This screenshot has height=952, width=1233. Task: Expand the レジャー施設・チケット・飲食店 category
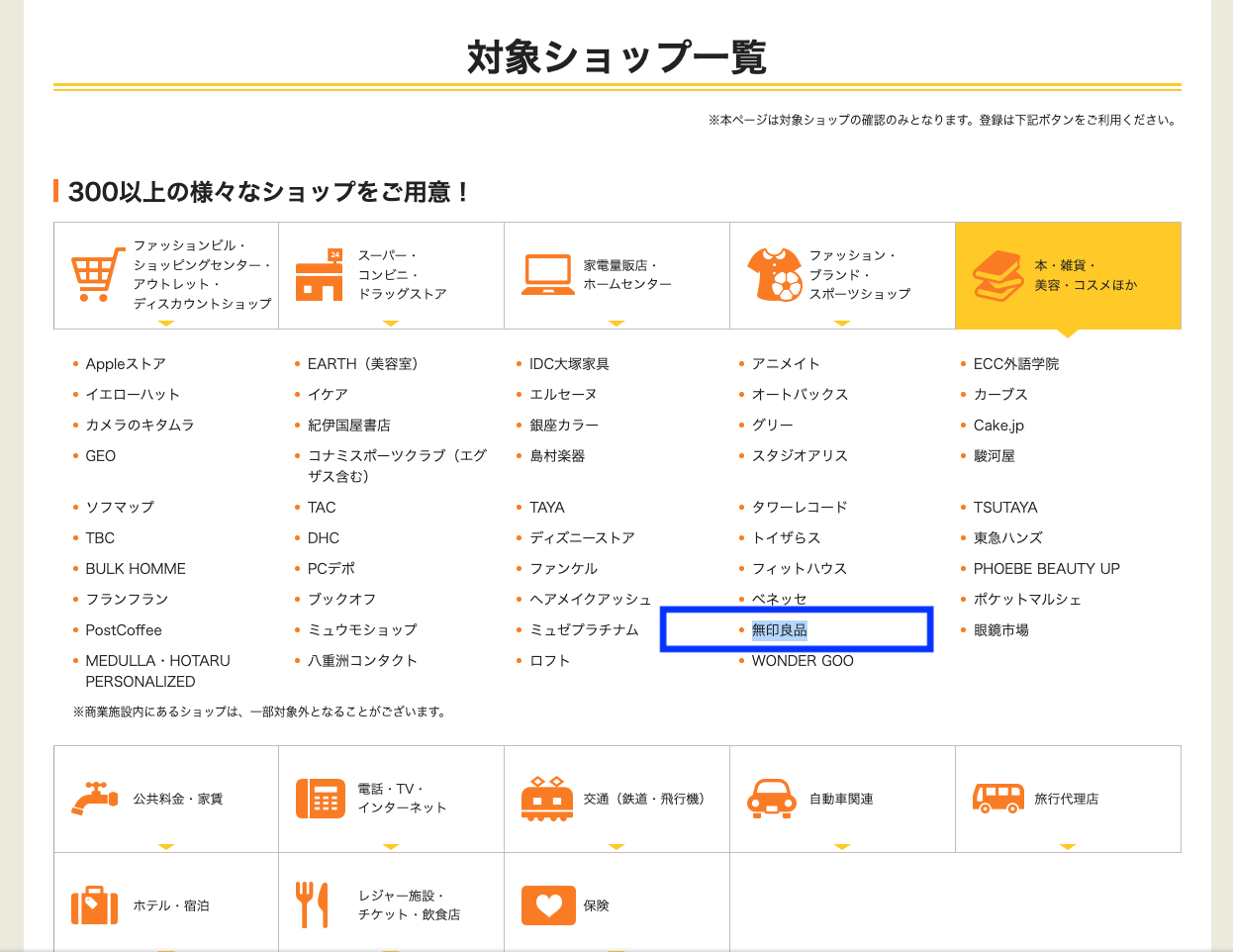[x=392, y=904]
